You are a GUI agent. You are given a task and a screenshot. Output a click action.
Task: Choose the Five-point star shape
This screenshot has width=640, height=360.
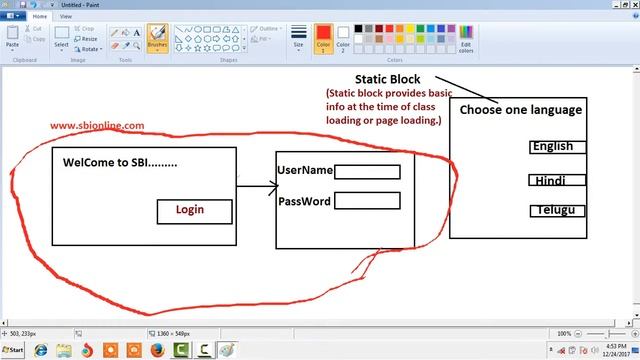pos(198,48)
